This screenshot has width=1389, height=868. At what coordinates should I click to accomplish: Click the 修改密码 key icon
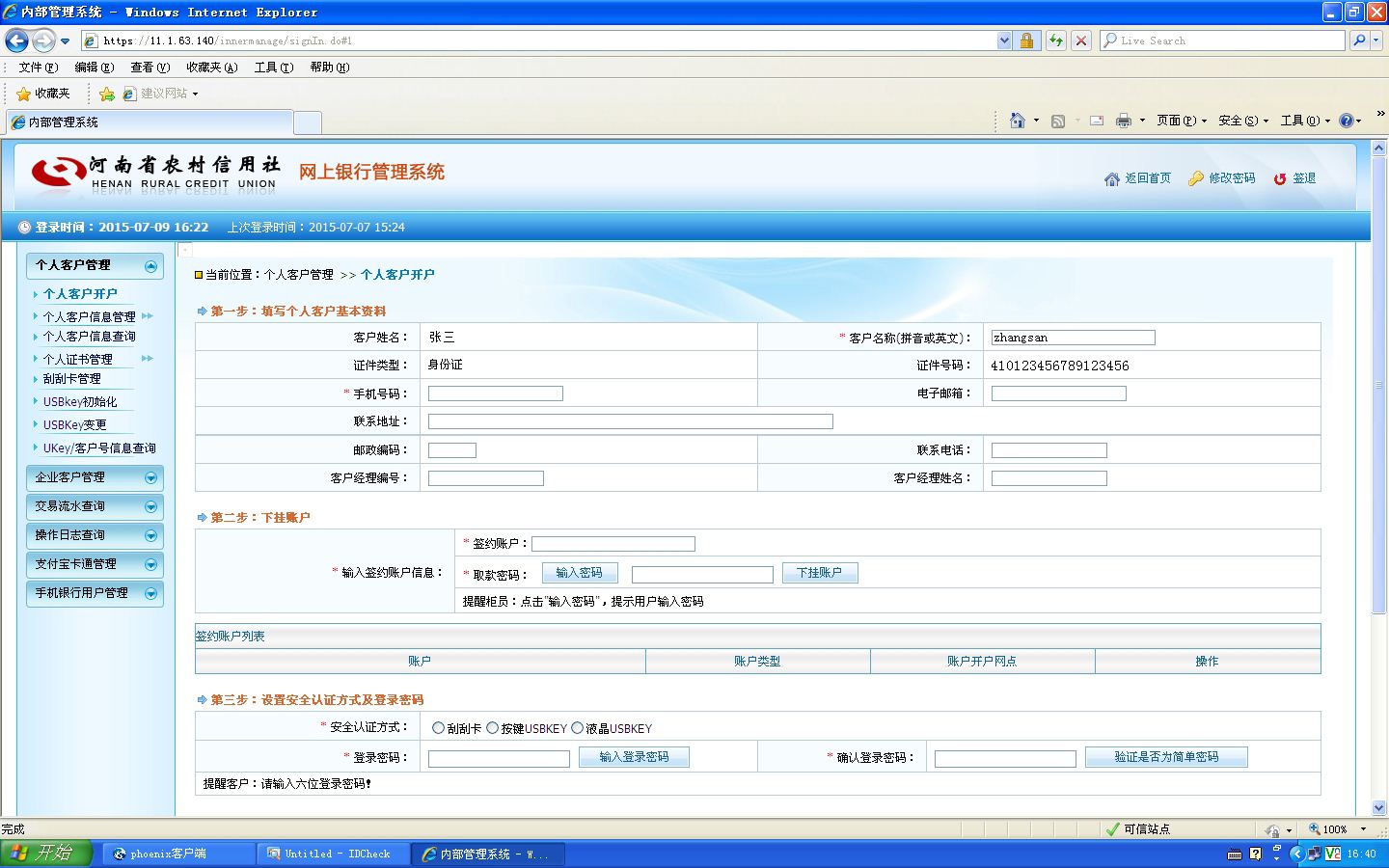click(x=1196, y=178)
